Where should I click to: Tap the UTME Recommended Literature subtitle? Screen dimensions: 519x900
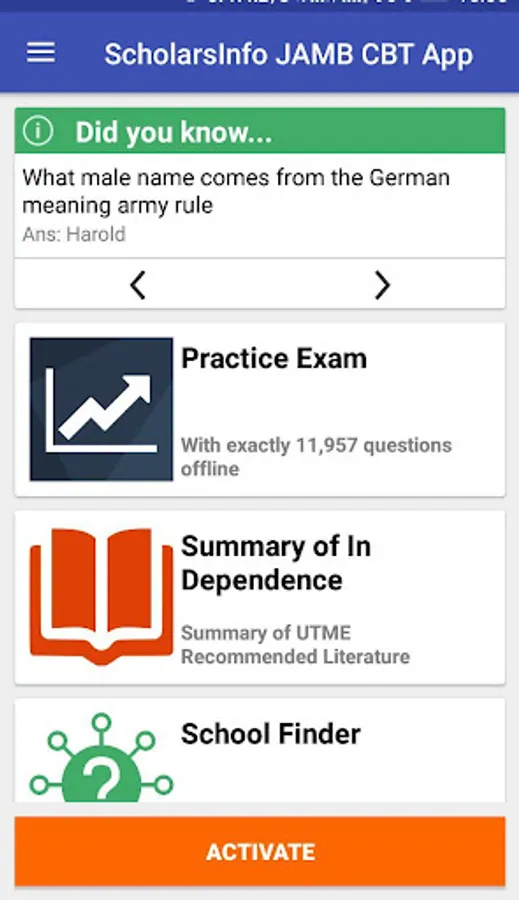point(296,645)
